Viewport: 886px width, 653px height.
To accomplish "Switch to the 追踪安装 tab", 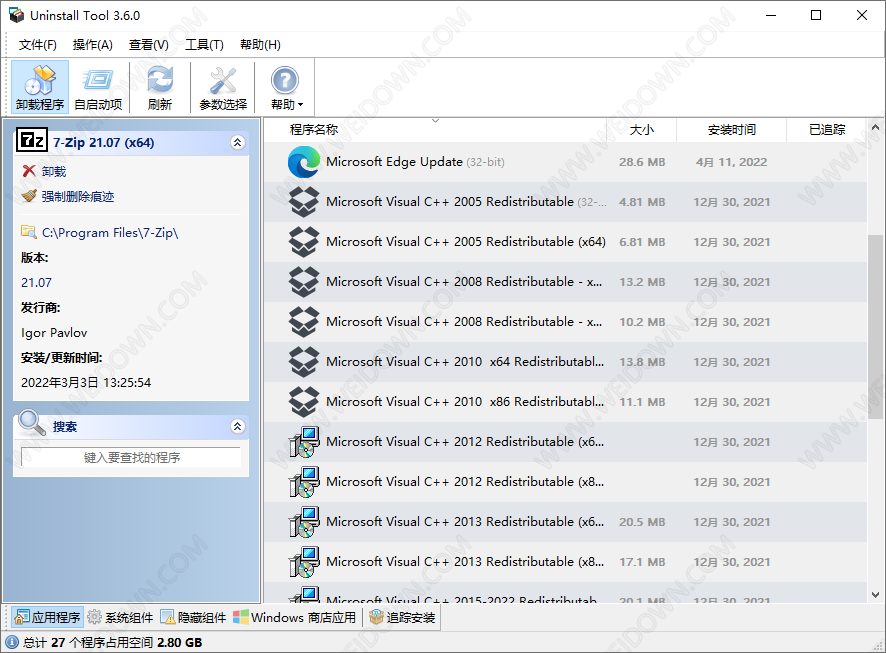I will pos(402,617).
